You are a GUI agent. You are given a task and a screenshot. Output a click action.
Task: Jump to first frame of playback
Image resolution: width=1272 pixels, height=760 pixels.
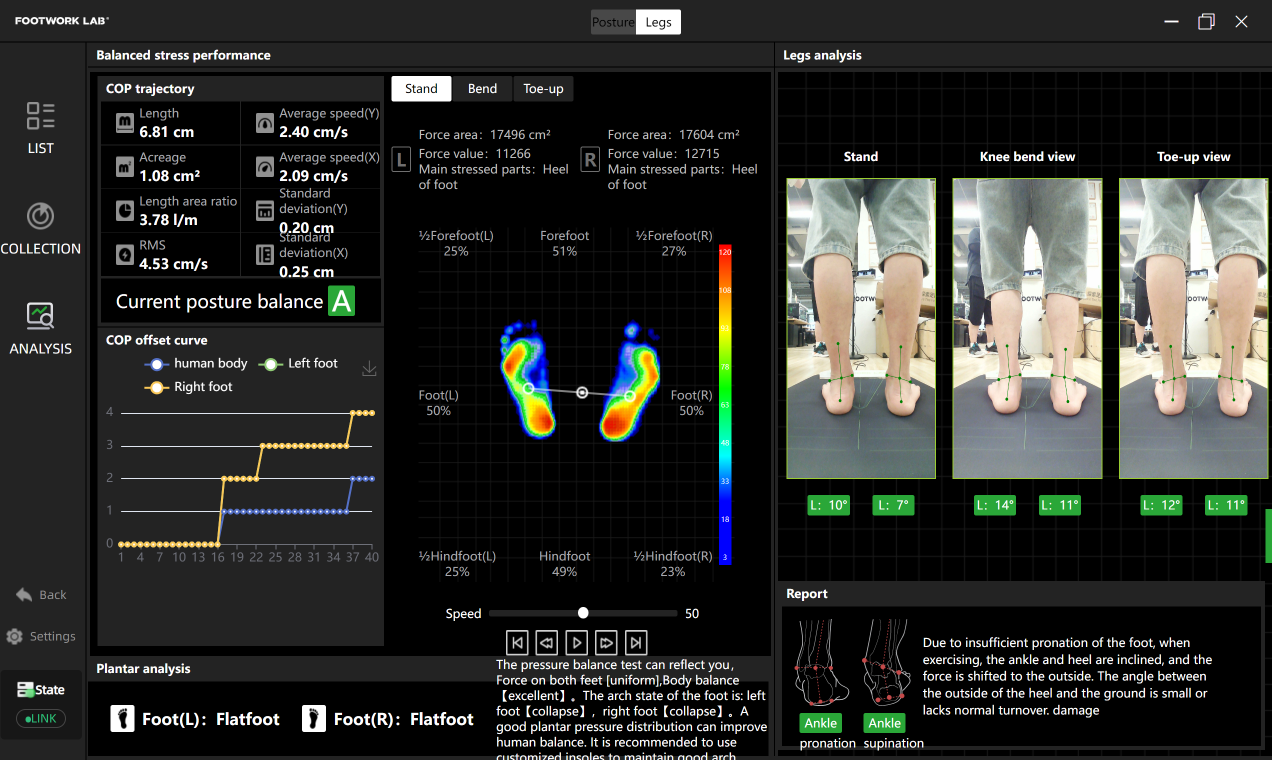517,642
